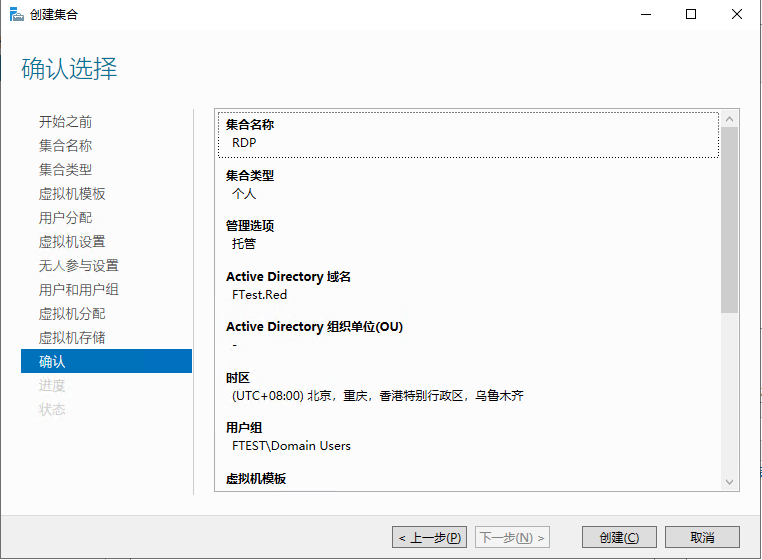This screenshot has height=560, width=762.
Task: Click the Active Directory 域名 heading
Action: point(288,277)
